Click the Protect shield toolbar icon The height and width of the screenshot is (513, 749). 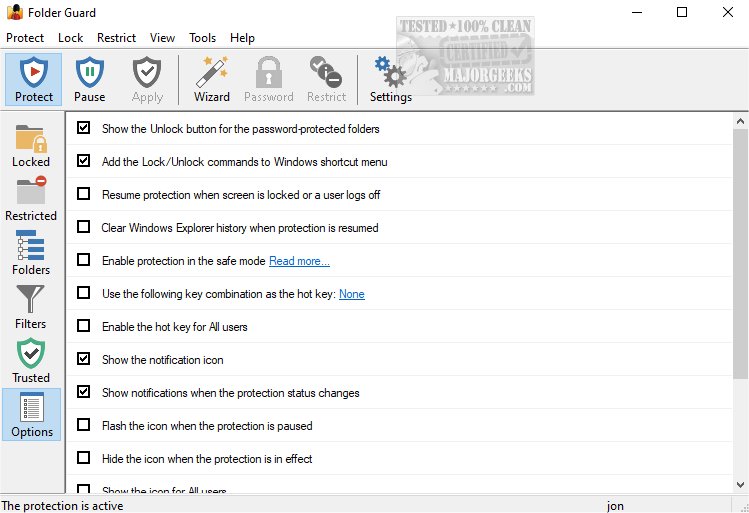click(33, 79)
